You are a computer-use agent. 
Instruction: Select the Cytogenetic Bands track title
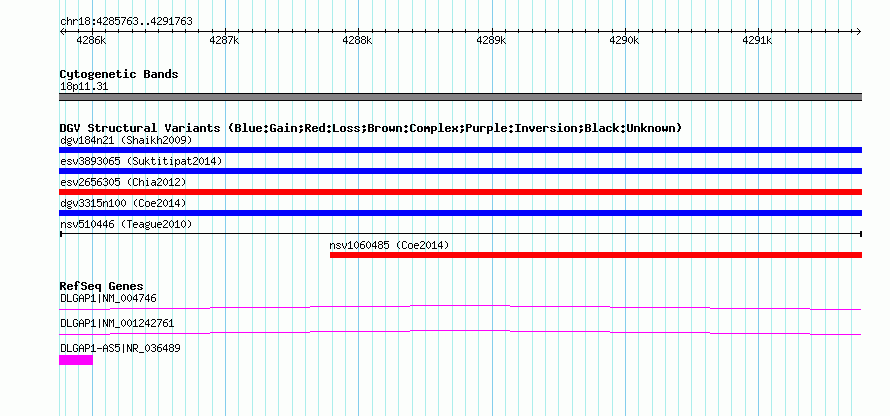pyautogui.click(x=119, y=74)
